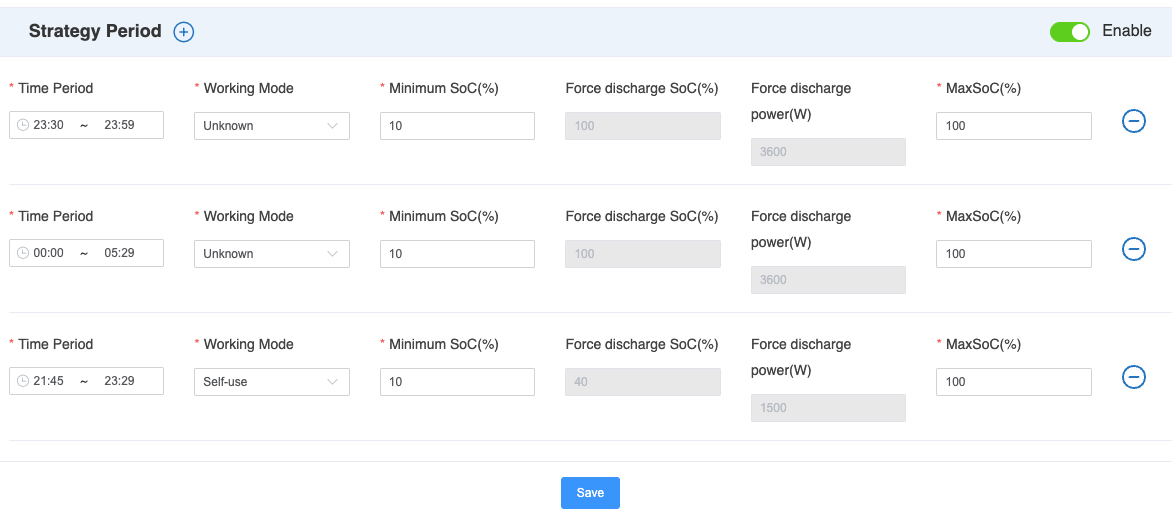1172x523 pixels.
Task: Click clock icon in 00:00 time period
Action: (x=23, y=254)
